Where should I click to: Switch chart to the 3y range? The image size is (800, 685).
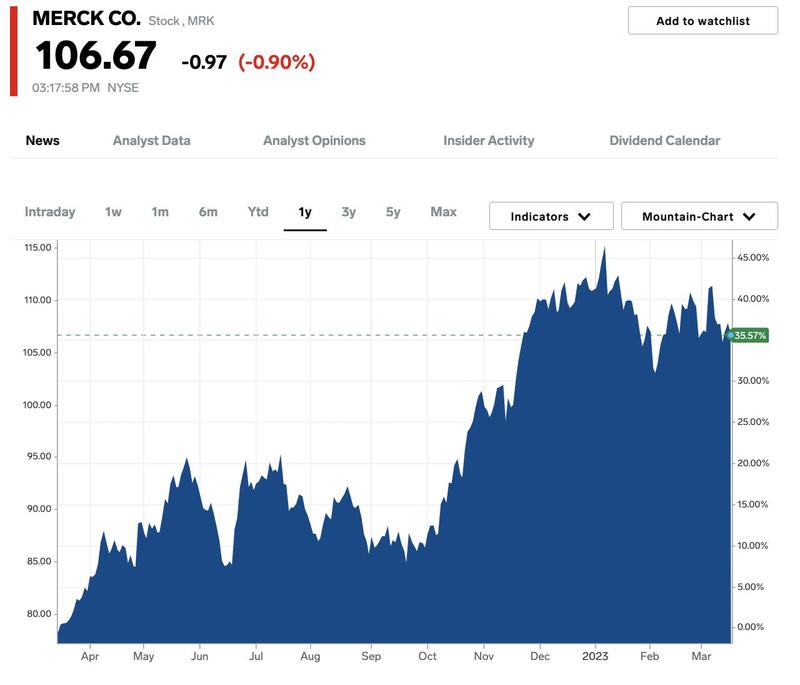[348, 212]
